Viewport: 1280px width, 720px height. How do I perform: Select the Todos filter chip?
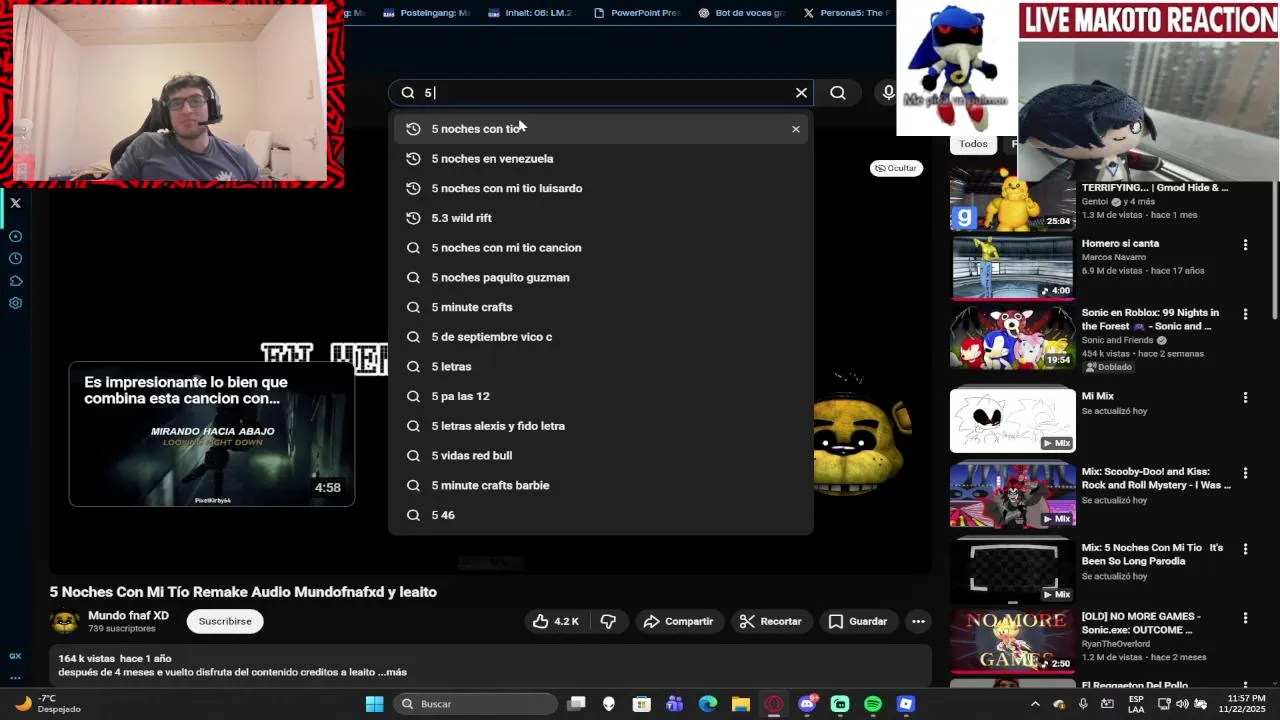coord(973,144)
